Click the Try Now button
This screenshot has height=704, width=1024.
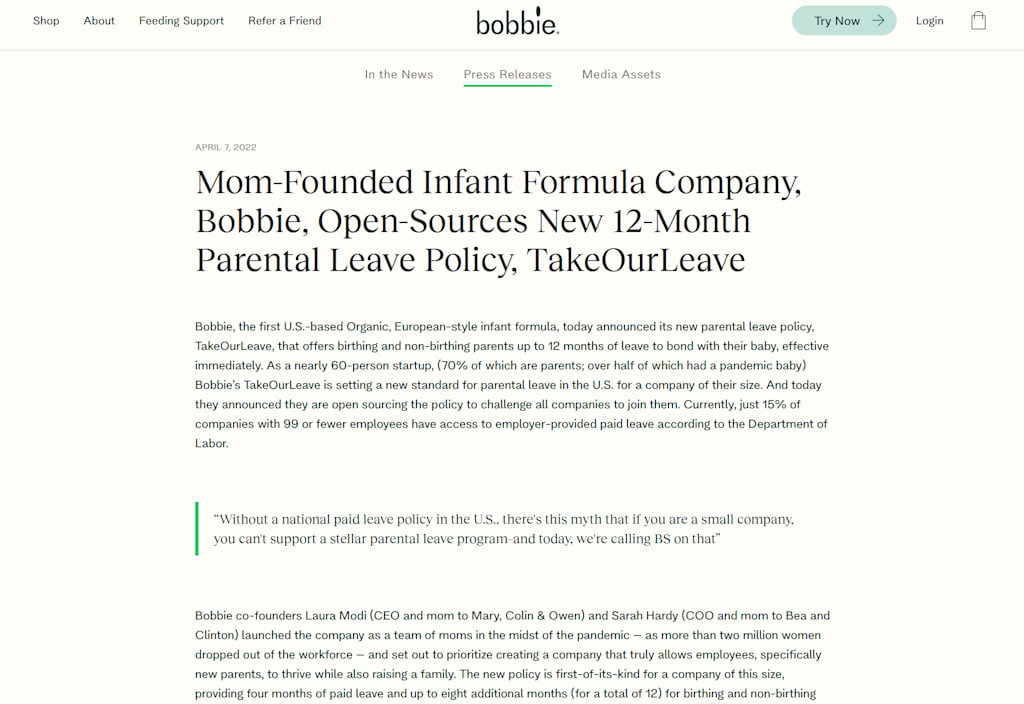[x=844, y=20]
